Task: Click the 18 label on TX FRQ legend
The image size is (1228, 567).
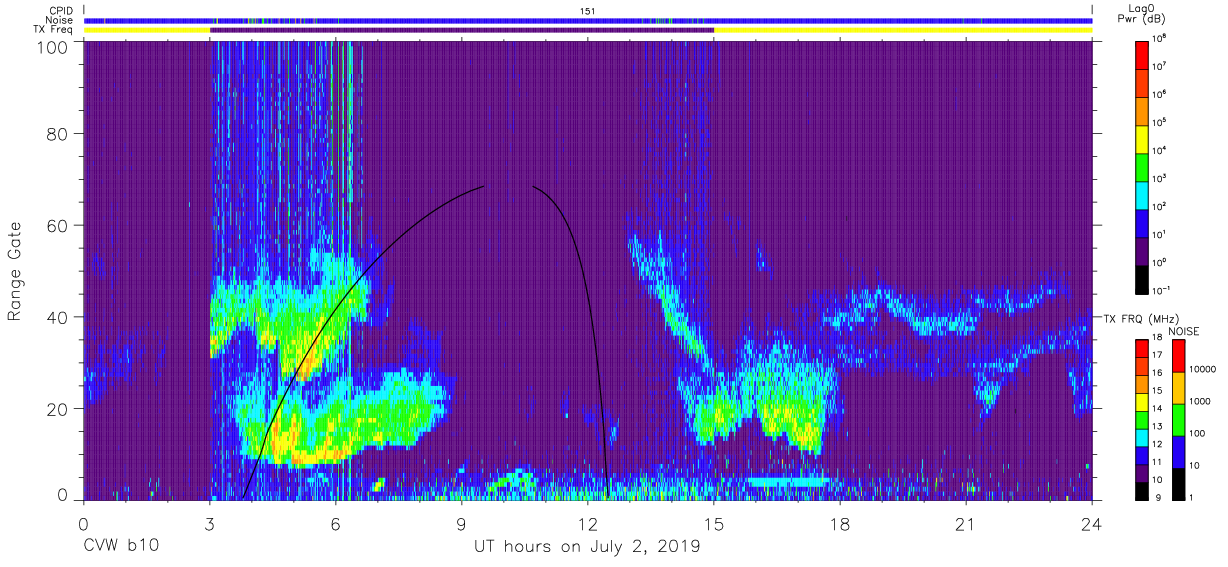Action: click(x=1158, y=339)
